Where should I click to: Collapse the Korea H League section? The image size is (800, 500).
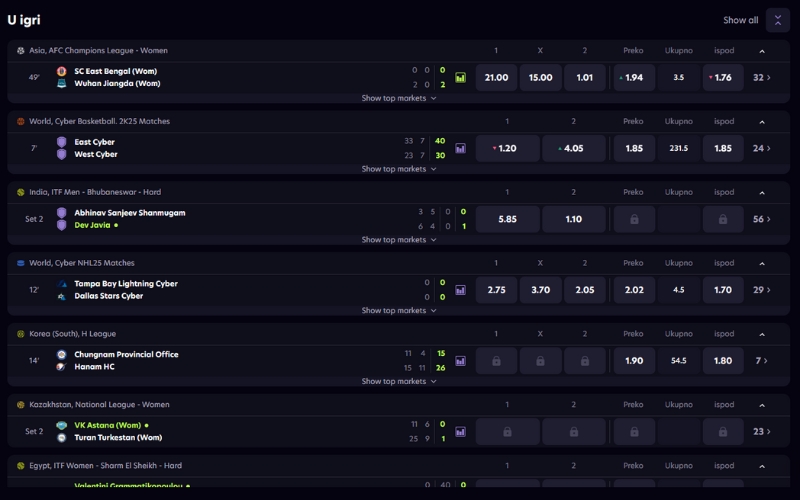click(762, 334)
